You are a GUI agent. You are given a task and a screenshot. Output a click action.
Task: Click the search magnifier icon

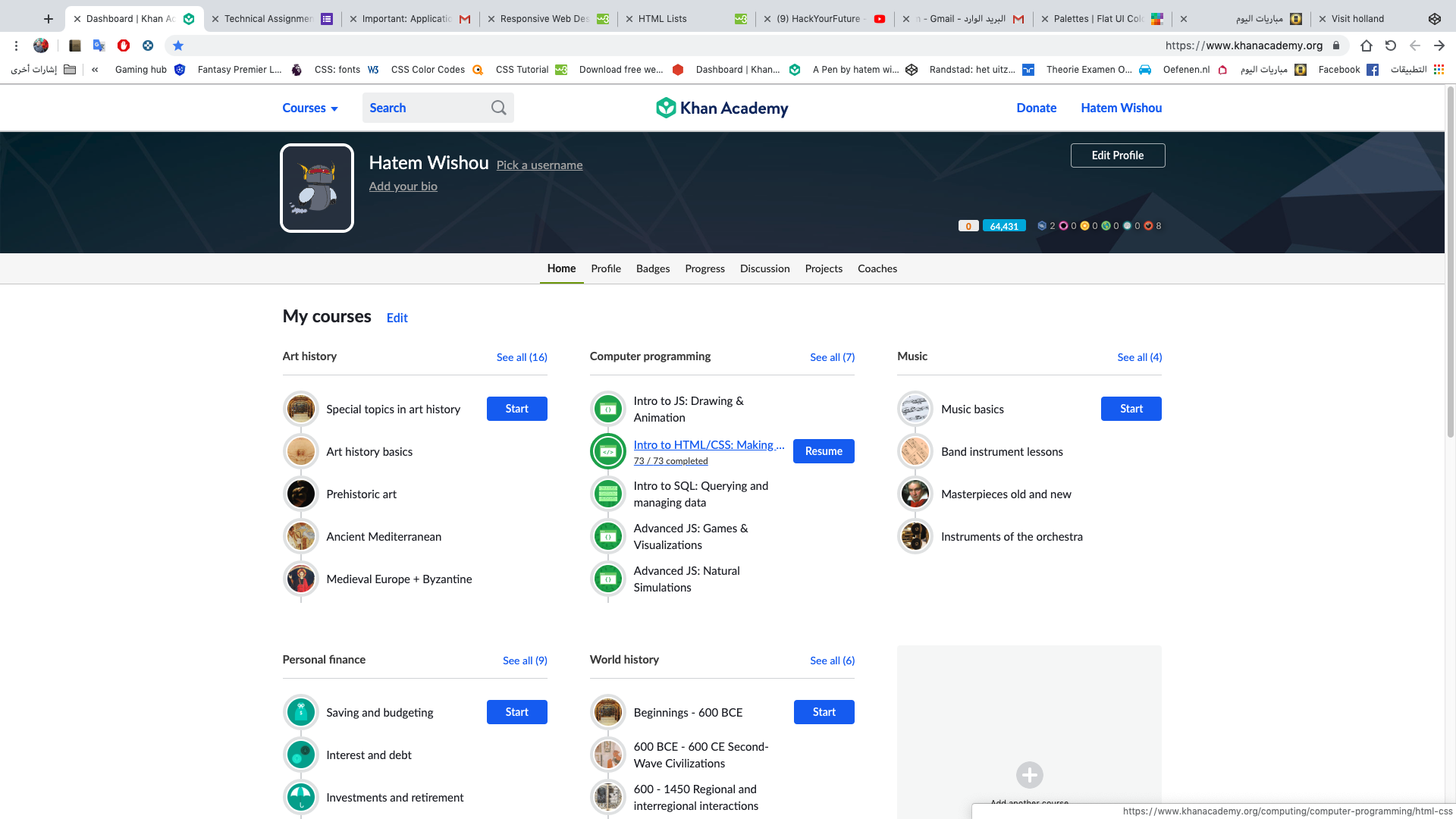pos(498,108)
